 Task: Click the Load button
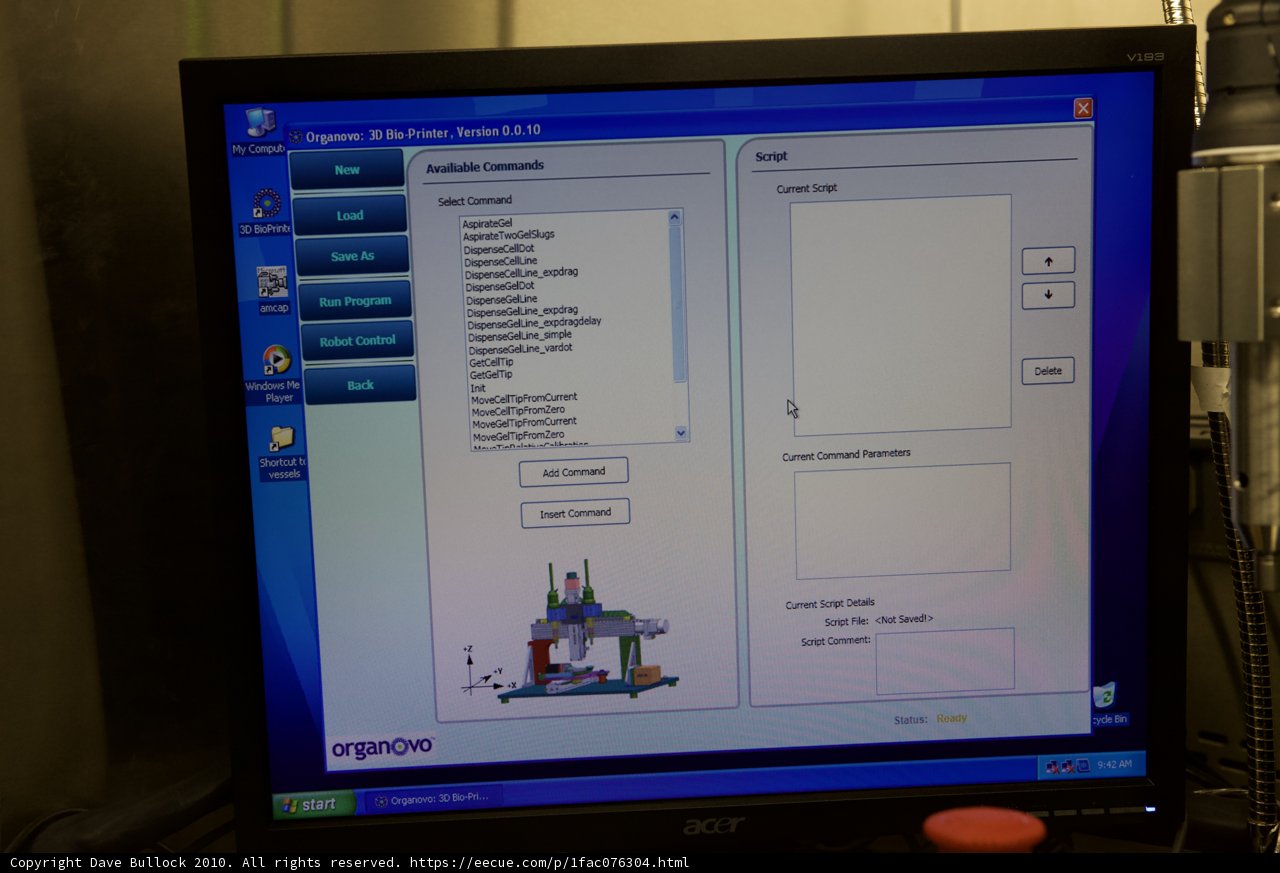[x=350, y=215]
